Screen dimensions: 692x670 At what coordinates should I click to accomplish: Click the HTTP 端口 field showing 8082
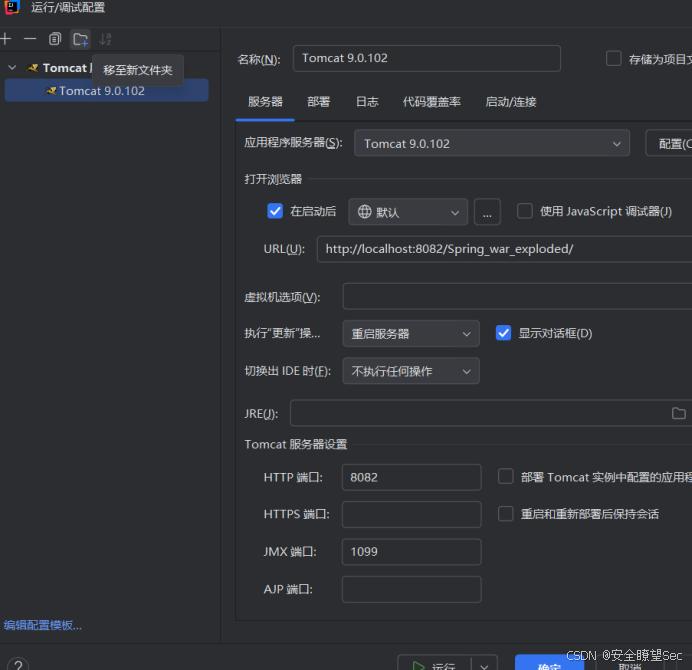(411, 477)
